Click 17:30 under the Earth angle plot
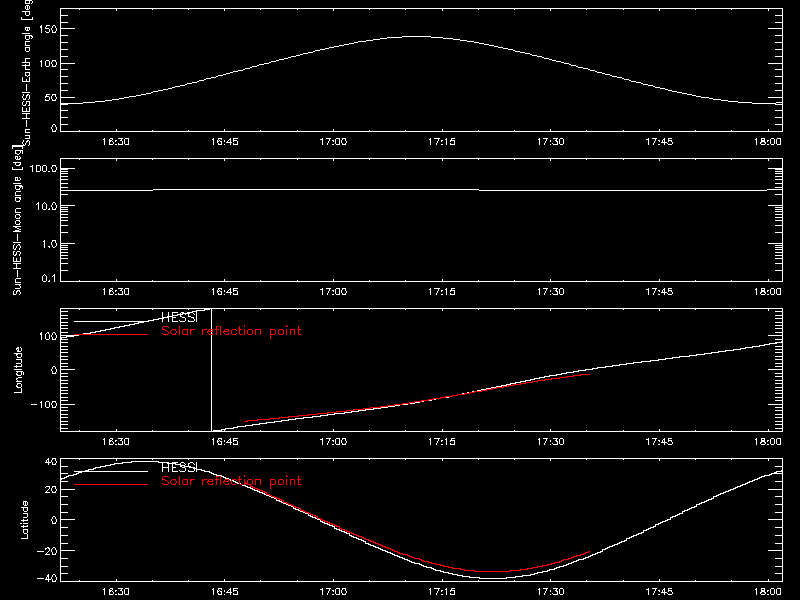 point(551,142)
